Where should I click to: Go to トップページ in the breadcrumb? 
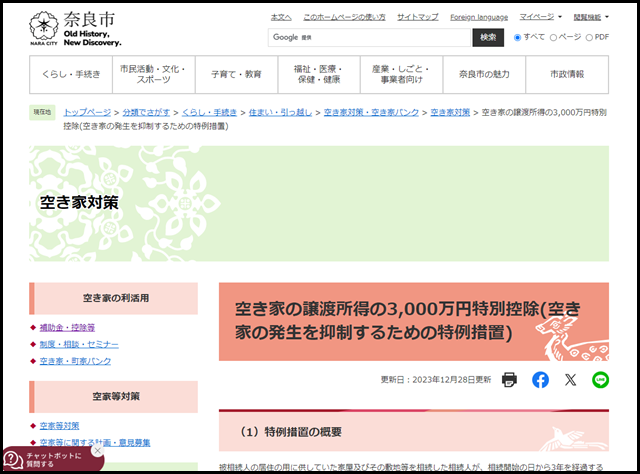click(x=87, y=112)
